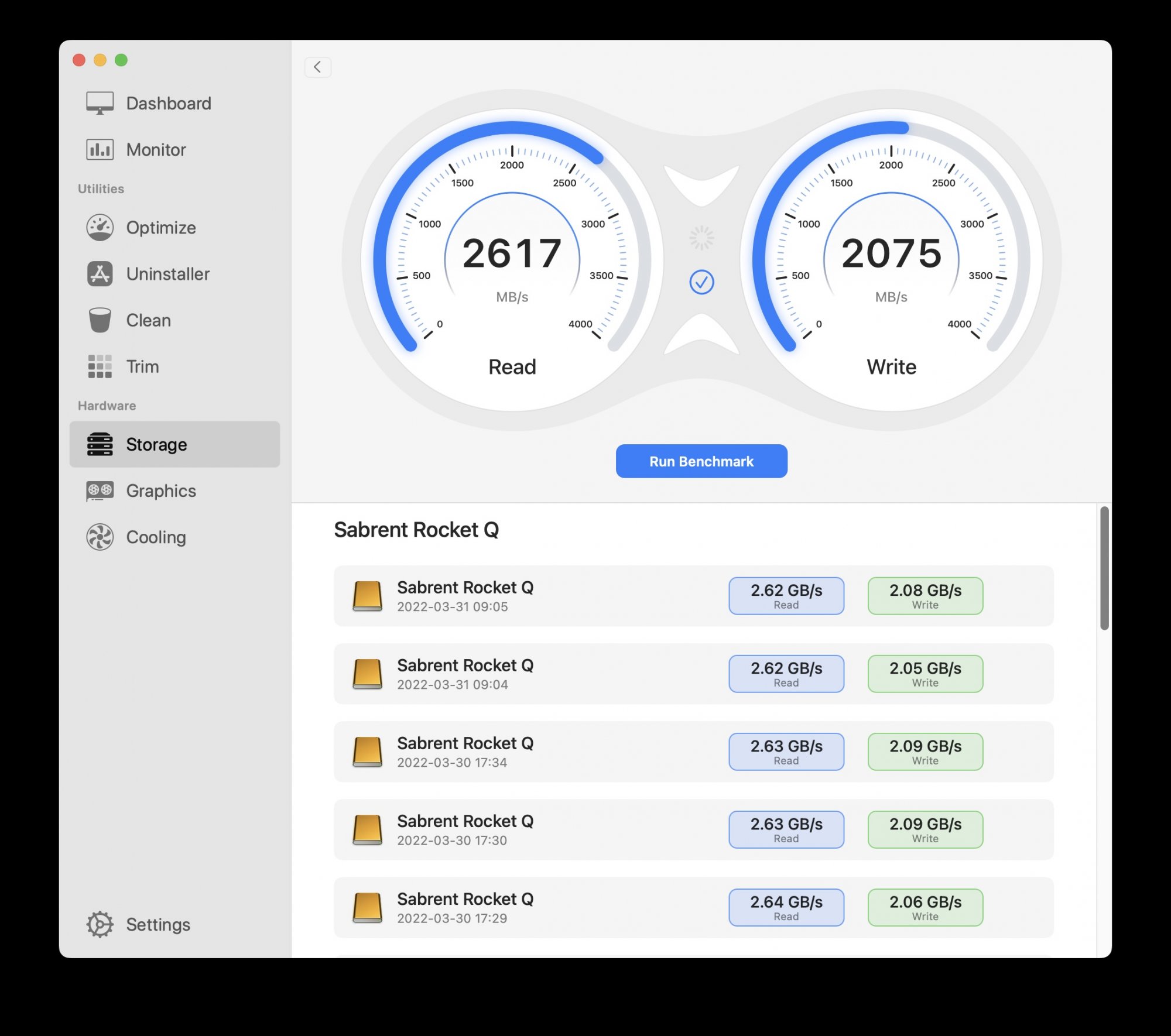Click the Dashboard monitor icon
This screenshot has width=1171, height=1036.
coord(100,103)
